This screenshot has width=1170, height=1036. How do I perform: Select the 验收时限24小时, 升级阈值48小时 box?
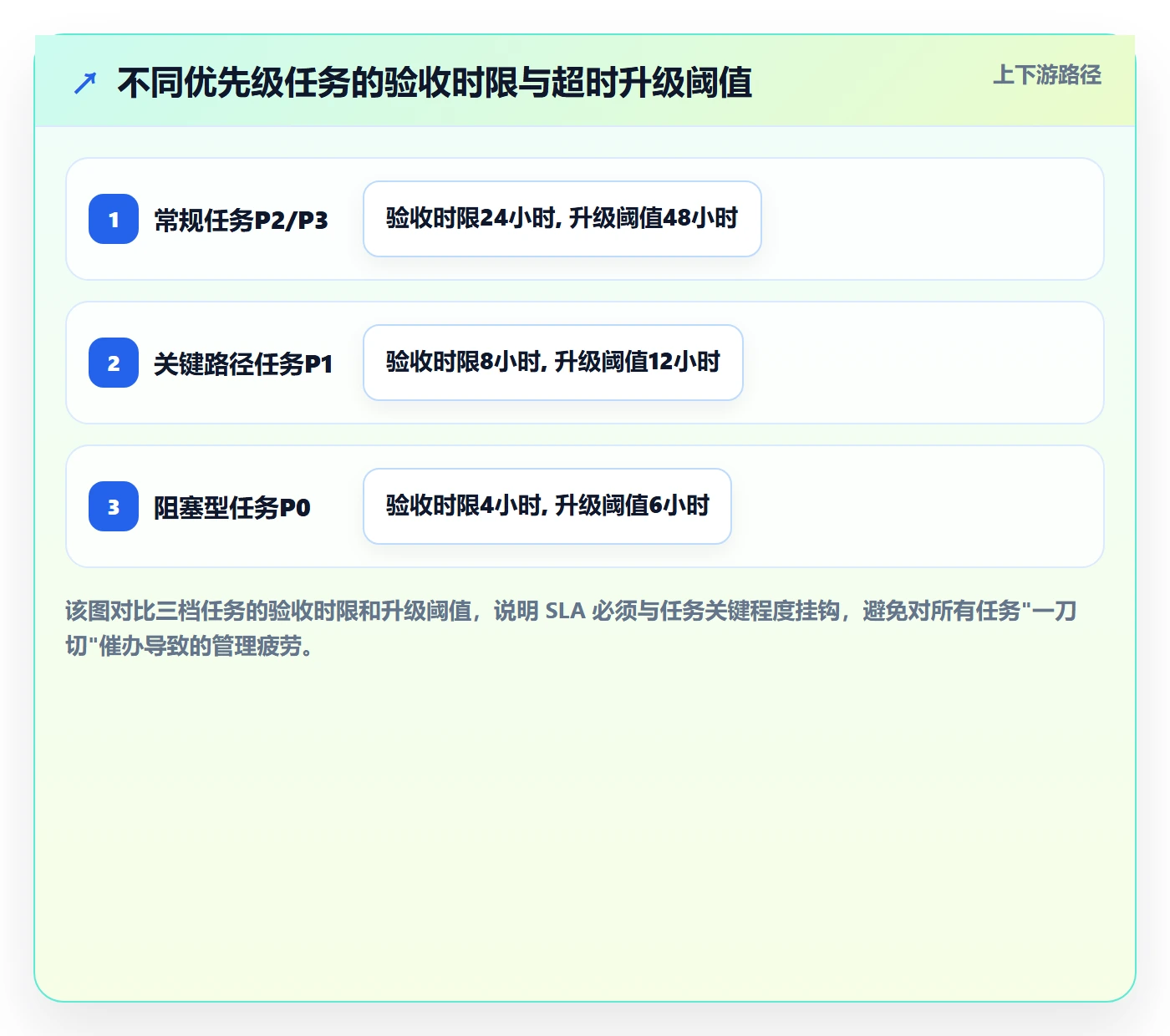562,219
